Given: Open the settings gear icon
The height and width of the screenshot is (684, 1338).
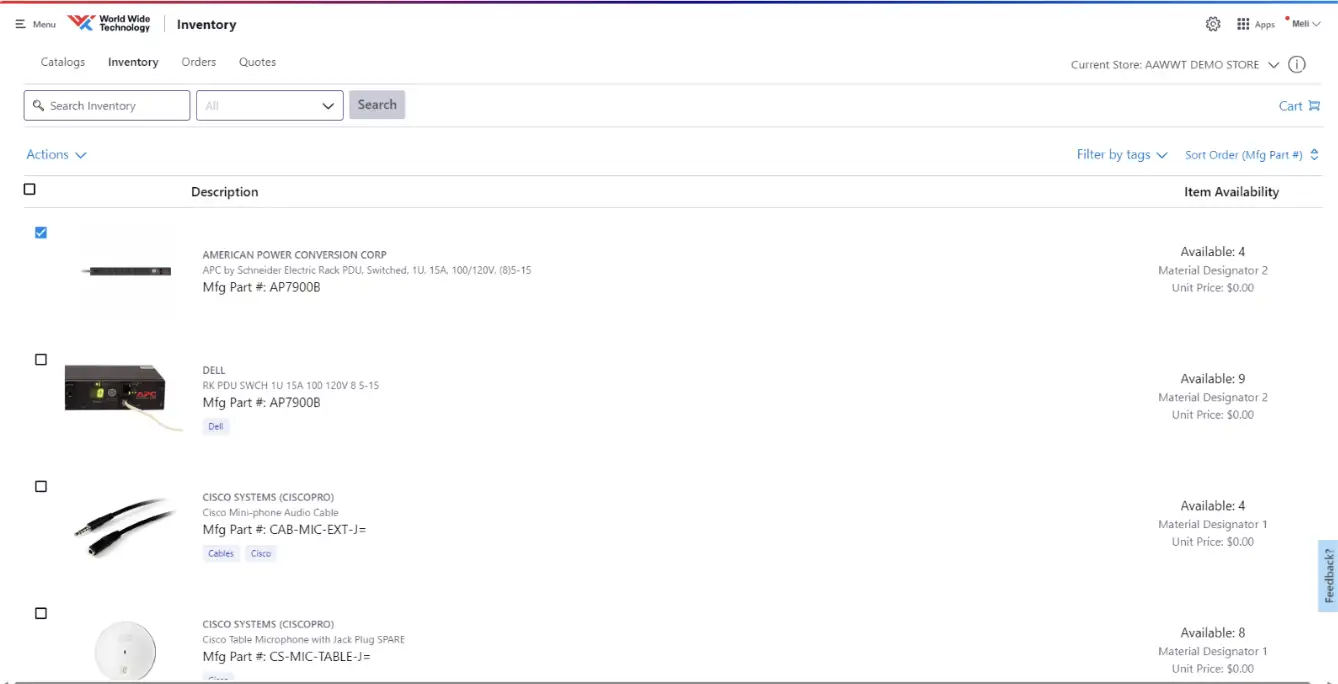Looking at the screenshot, I should point(1213,24).
